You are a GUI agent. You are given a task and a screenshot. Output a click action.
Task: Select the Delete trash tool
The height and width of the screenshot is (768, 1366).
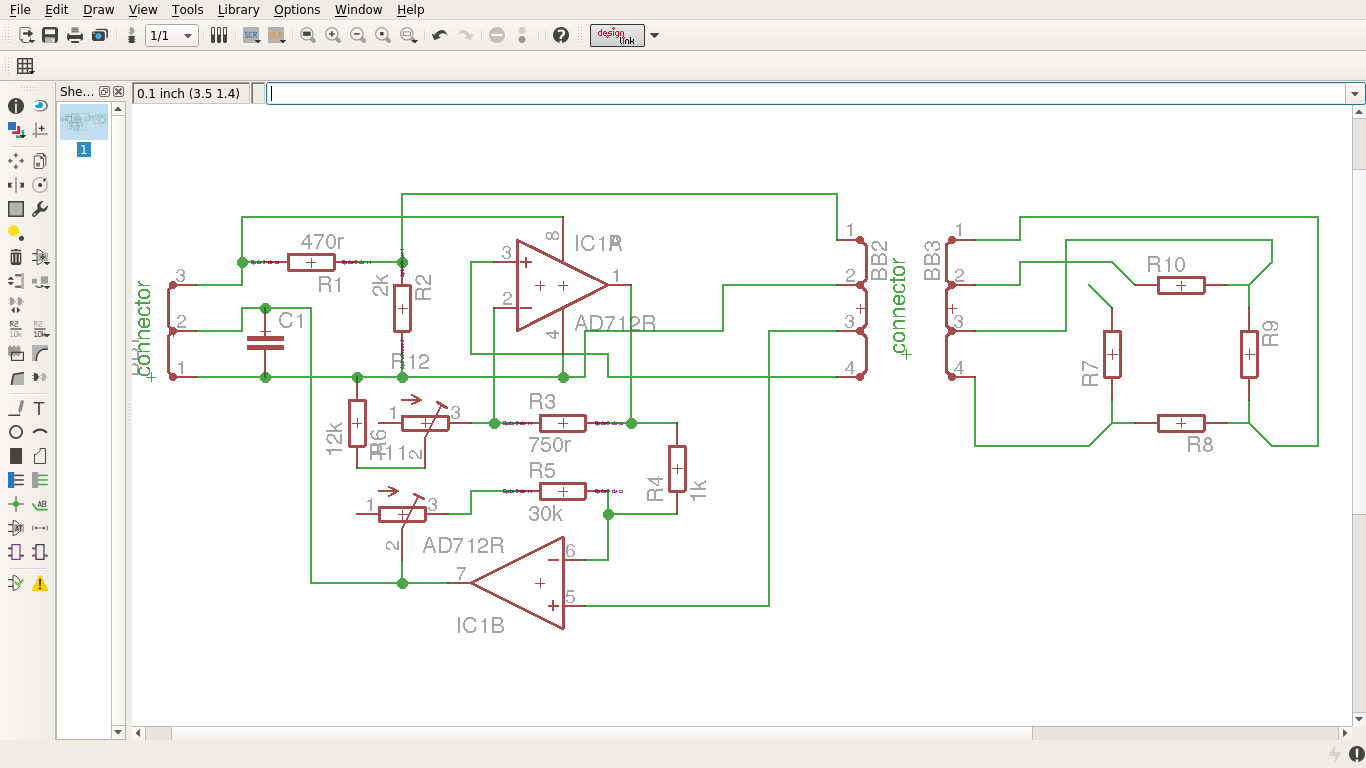(16, 257)
